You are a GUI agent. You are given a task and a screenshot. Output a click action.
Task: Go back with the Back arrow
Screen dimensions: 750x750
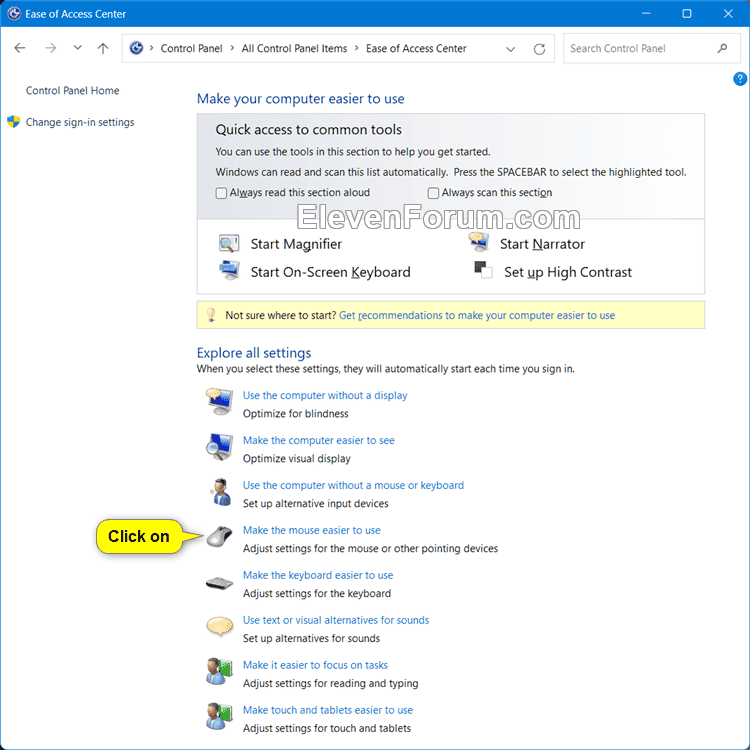20,48
